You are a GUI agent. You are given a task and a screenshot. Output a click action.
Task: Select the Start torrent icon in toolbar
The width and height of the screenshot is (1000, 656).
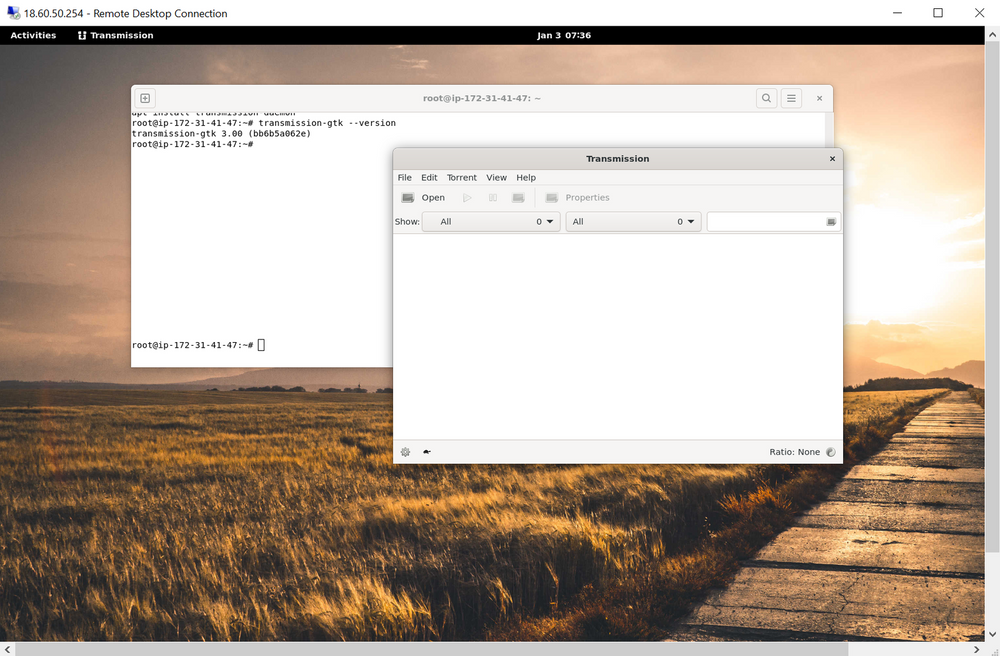(x=467, y=197)
